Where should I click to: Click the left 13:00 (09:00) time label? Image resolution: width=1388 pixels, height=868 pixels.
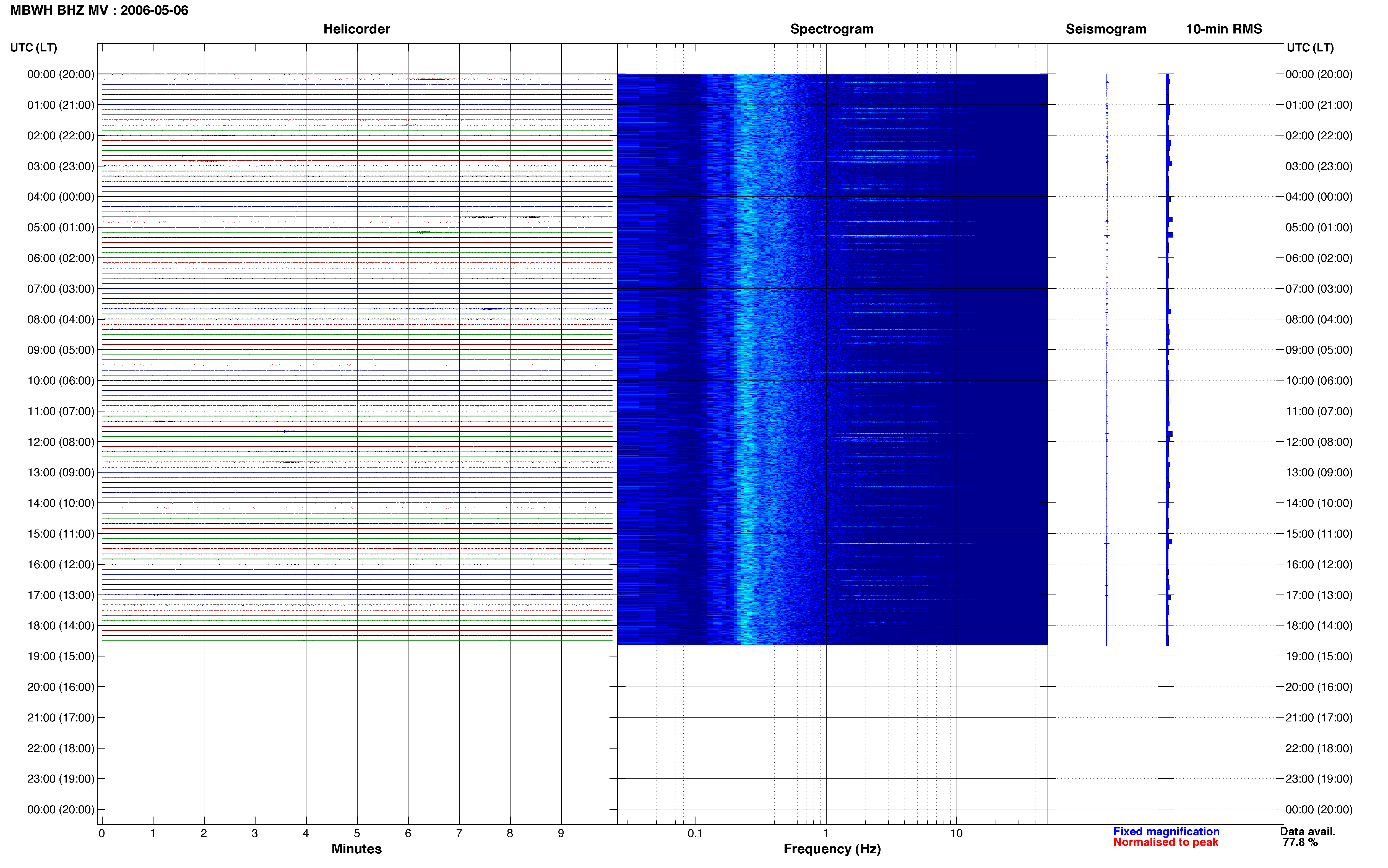(61, 473)
